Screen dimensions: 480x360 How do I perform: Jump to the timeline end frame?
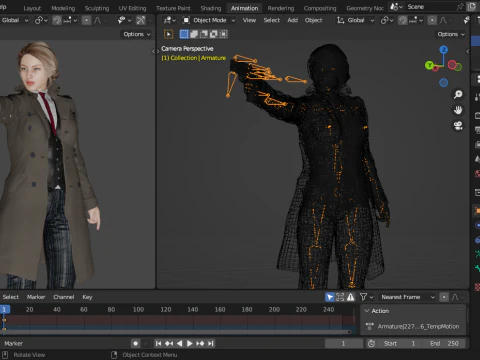211,343
